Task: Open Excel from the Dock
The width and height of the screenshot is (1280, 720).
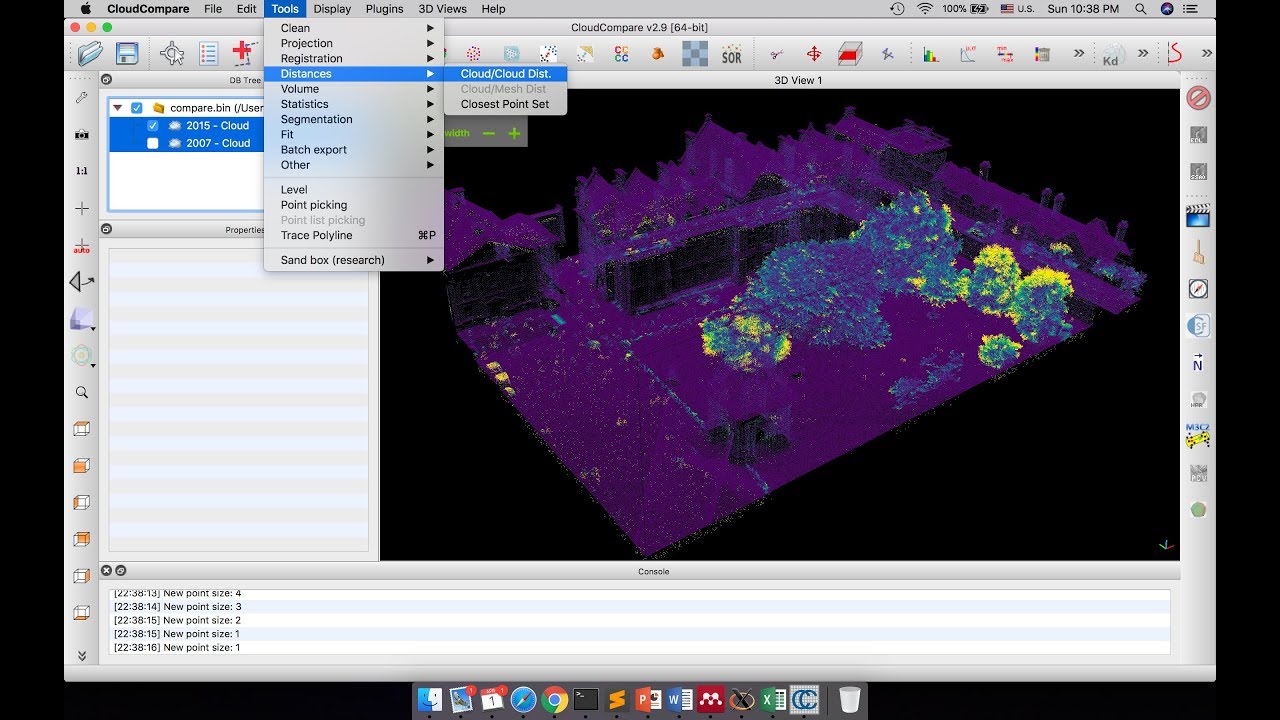Action: pyautogui.click(x=772, y=700)
